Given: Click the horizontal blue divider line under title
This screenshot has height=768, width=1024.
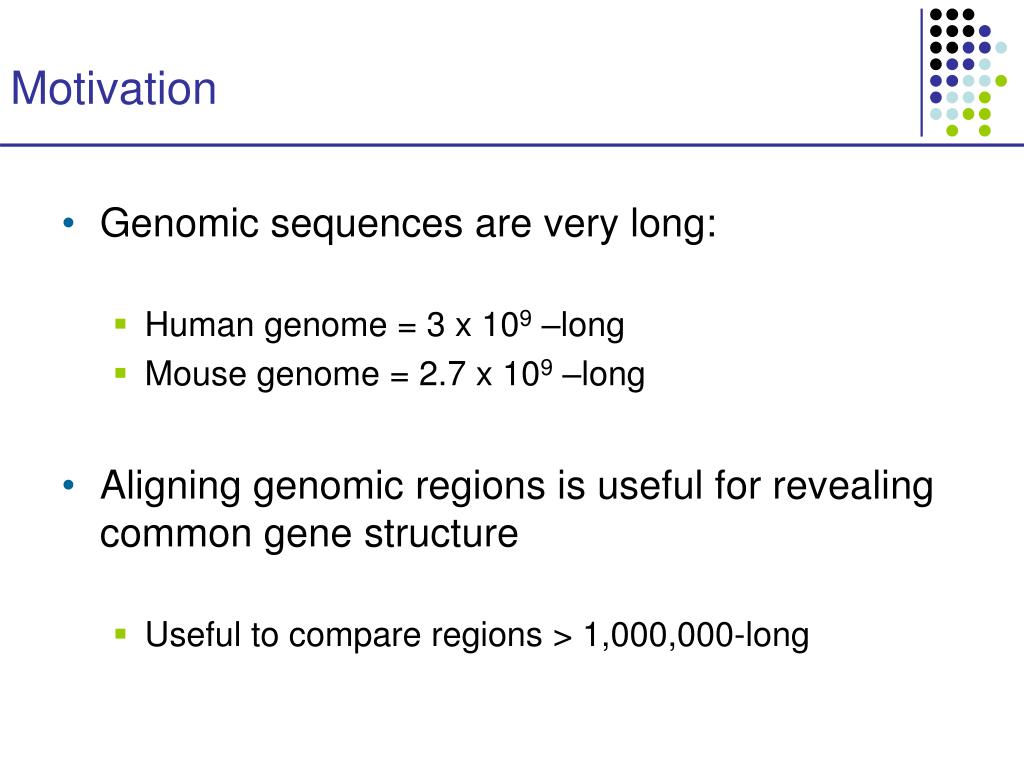Looking at the screenshot, I should coord(512,145).
